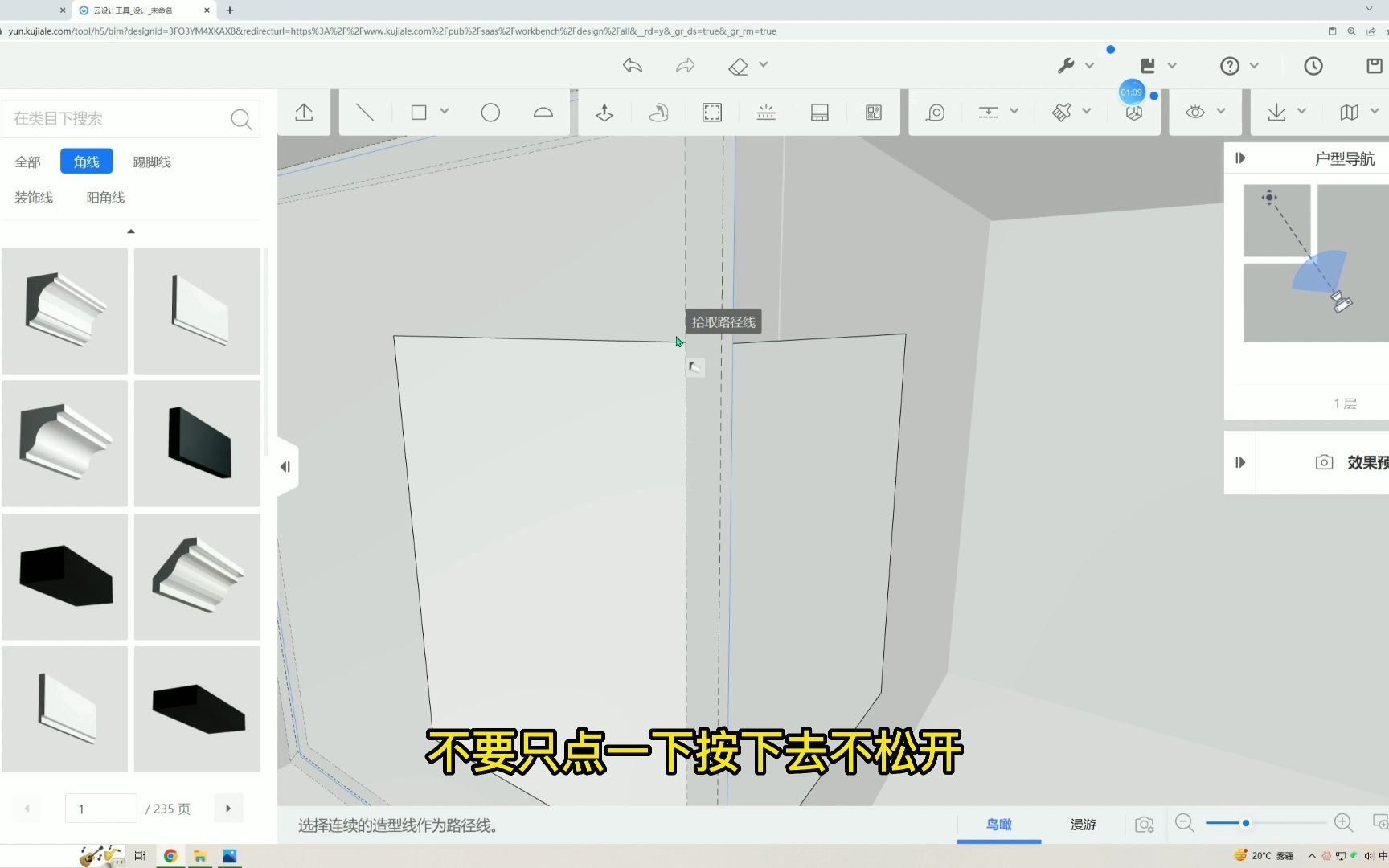
Task: Open the wrench tools icon
Action: (1066, 66)
